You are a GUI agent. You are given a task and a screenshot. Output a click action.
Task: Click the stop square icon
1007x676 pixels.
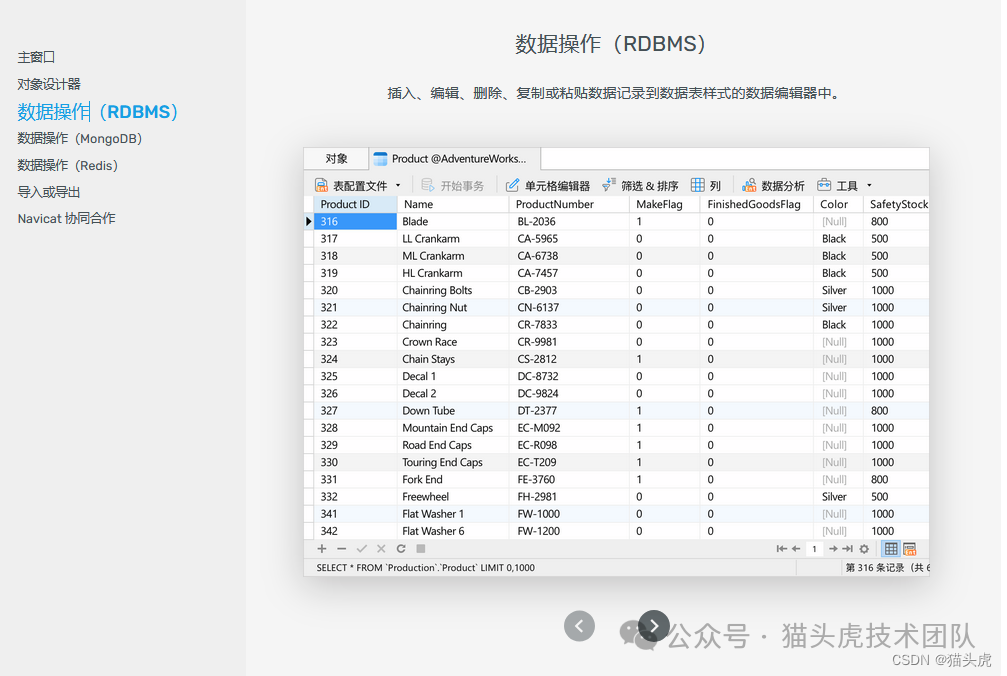pos(421,549)
